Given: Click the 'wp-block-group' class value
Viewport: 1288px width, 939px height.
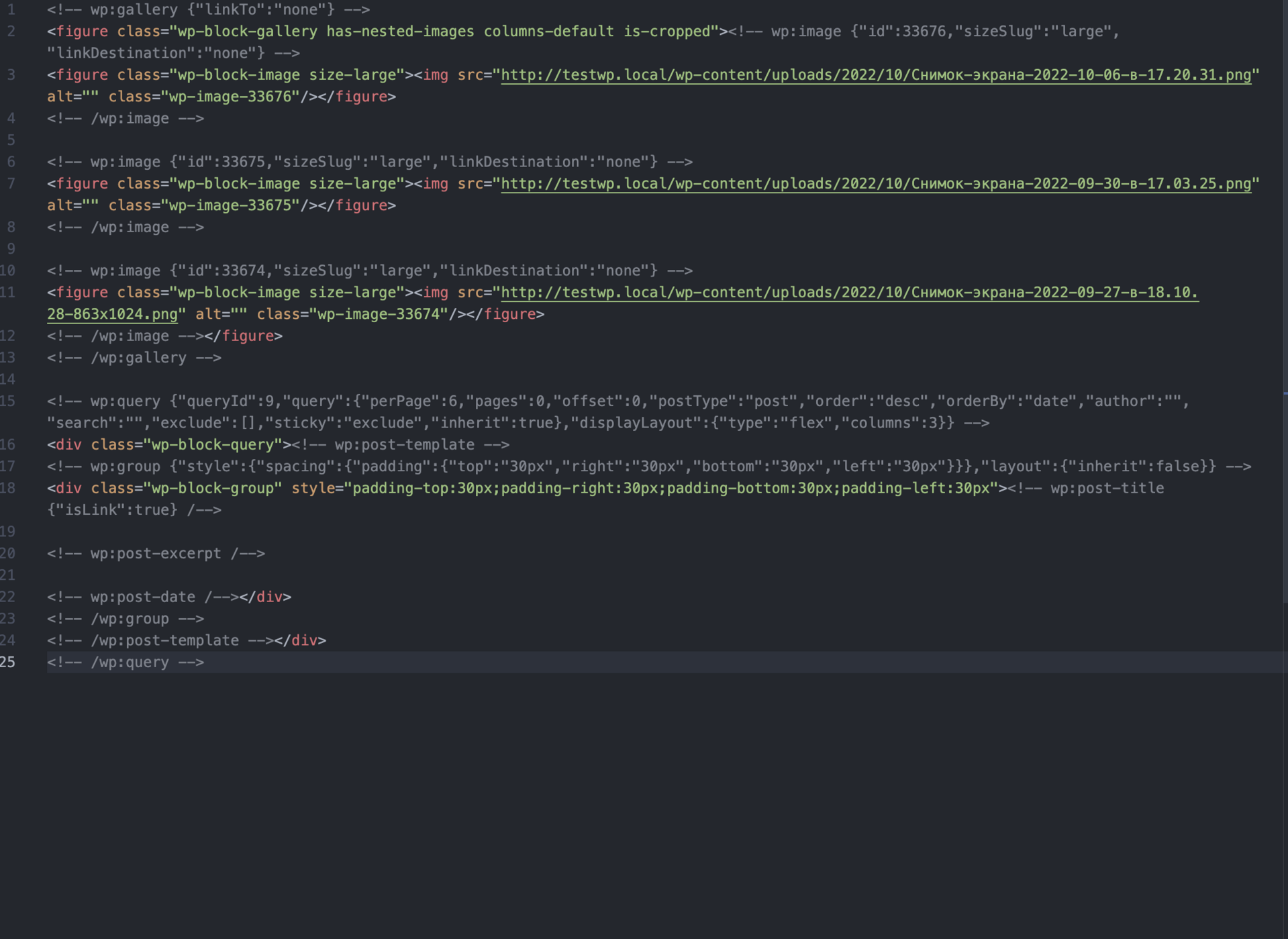Looking at the screenshot, I should click(x=213, y=488).
